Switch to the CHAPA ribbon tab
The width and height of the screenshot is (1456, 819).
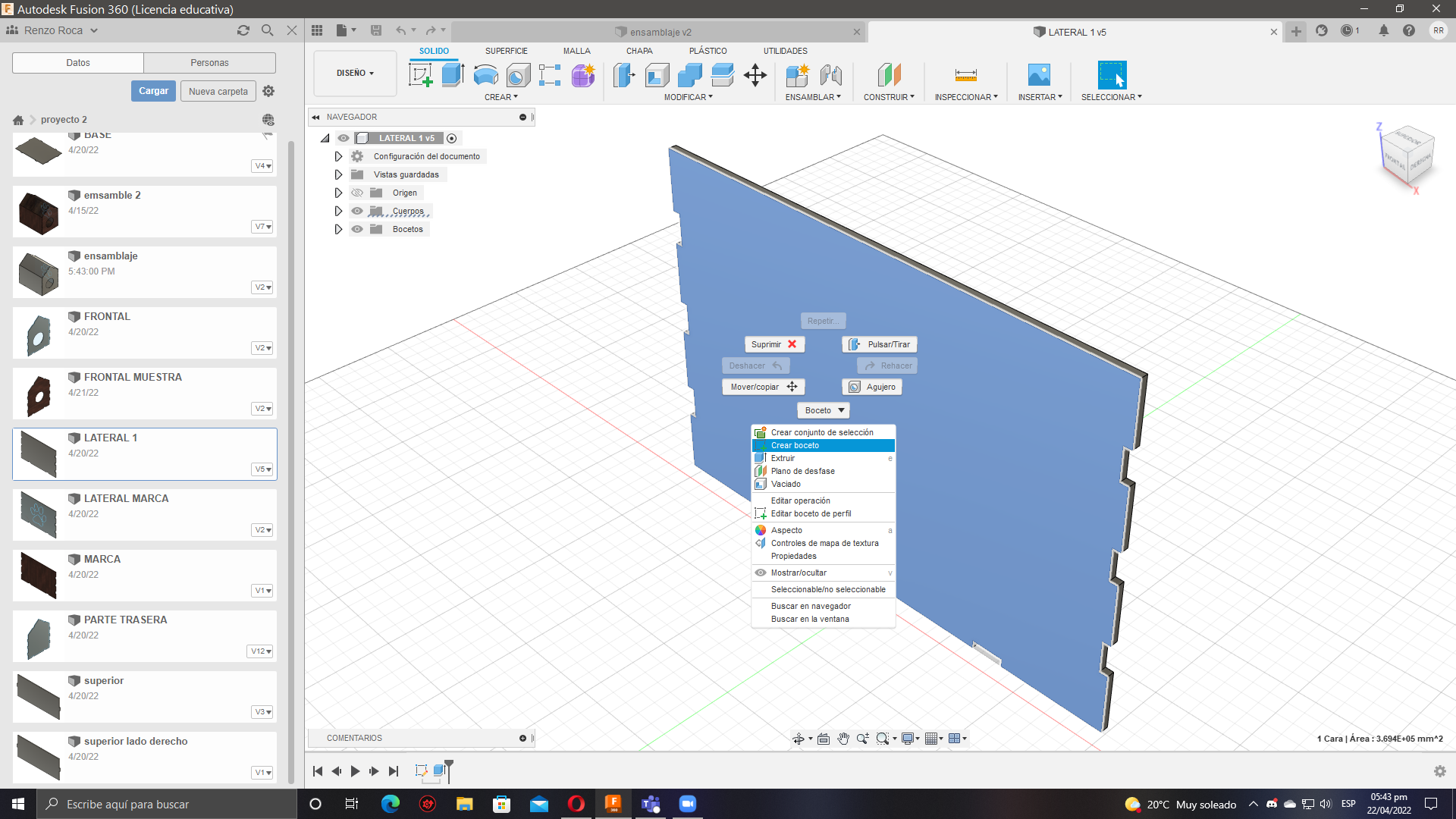click(639, 51)
